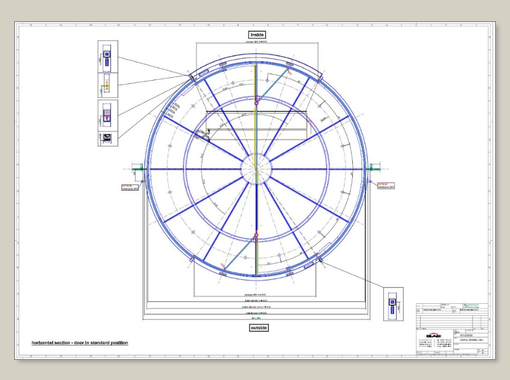This screenshot has width=510, height=380.
Task: Select the yellow profile detail view thumbnail
Action: (x=108, y=85)
